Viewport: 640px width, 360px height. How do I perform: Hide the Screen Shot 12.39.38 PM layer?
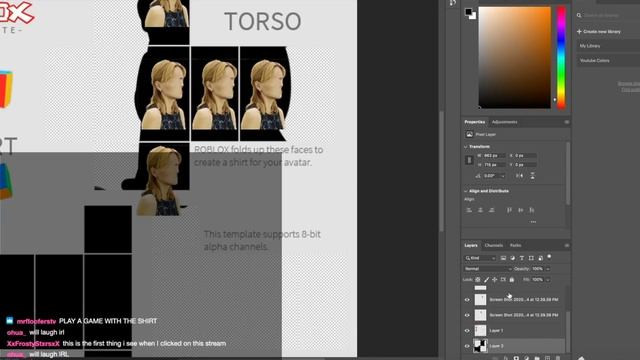[467, 315]
